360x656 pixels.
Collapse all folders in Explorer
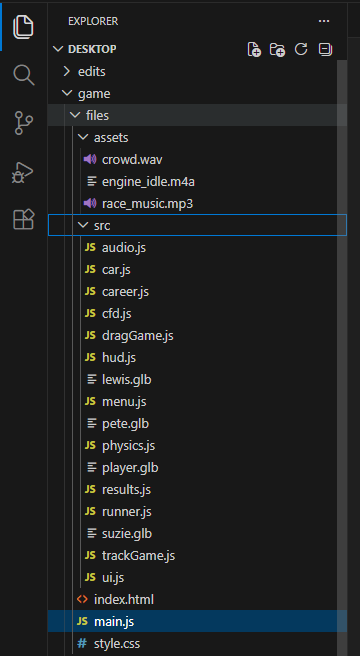coord(325,49)
